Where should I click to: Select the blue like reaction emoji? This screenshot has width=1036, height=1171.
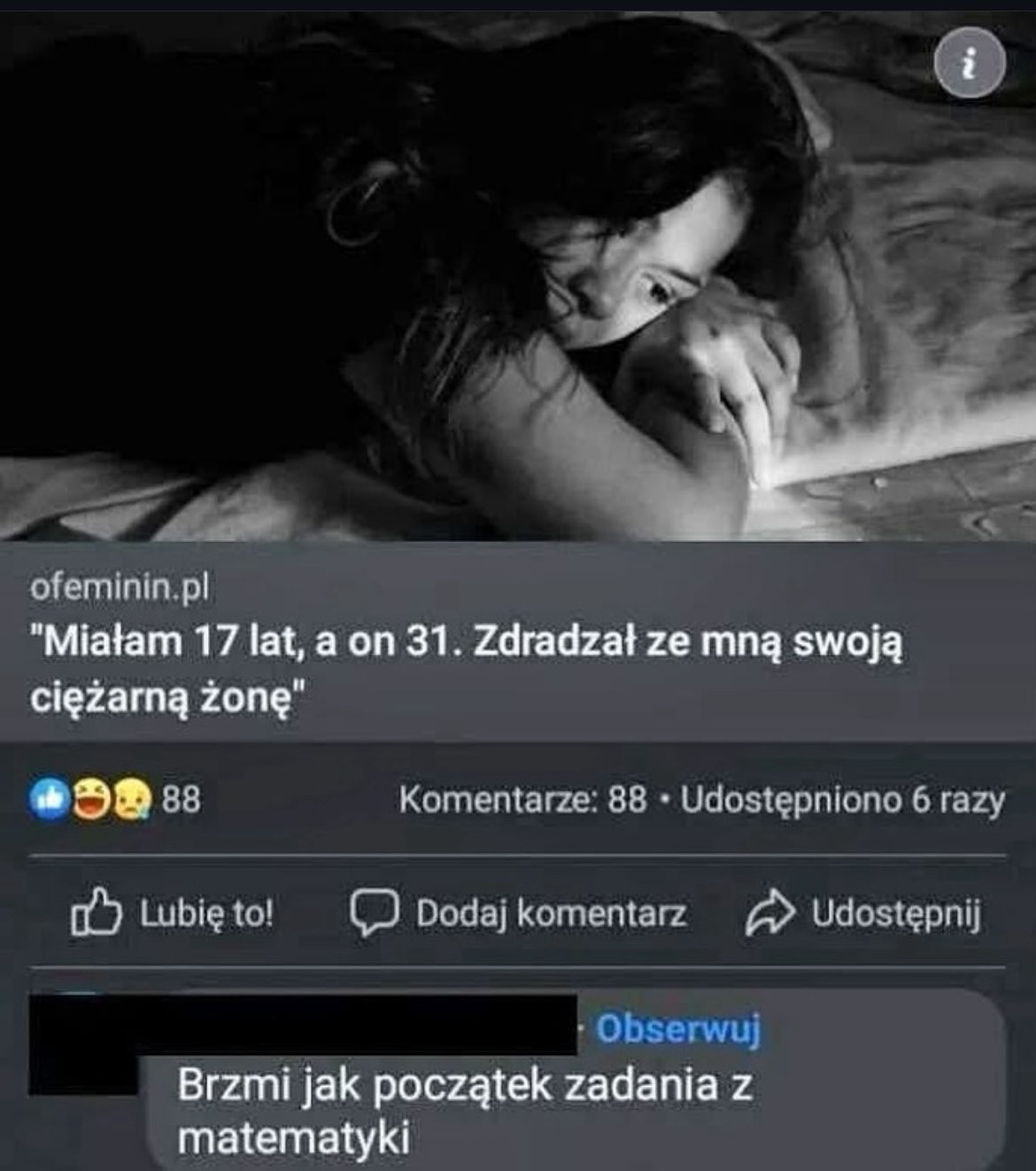pyautogui.click(x=50, y=800)
